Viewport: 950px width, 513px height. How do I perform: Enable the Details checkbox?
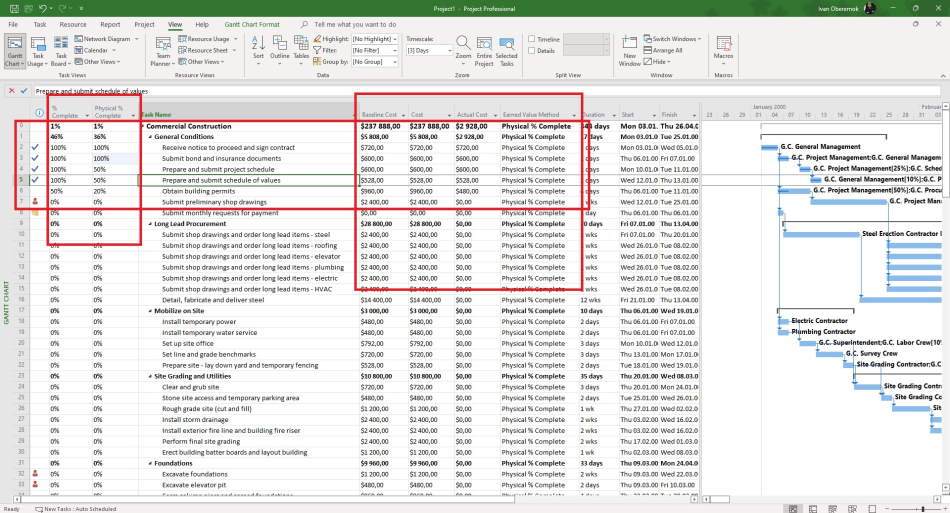[531, 50]
